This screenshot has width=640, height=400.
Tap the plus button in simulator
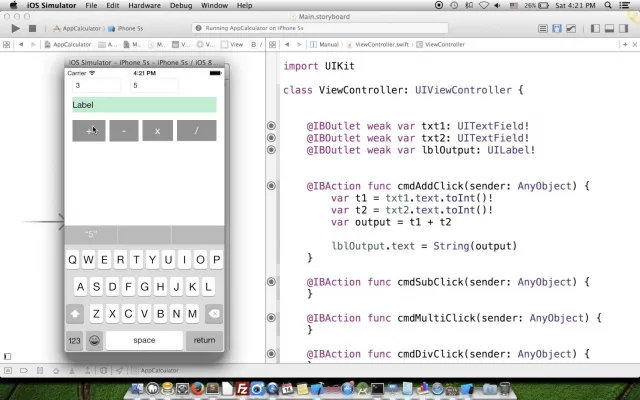[x=89, y=131]
